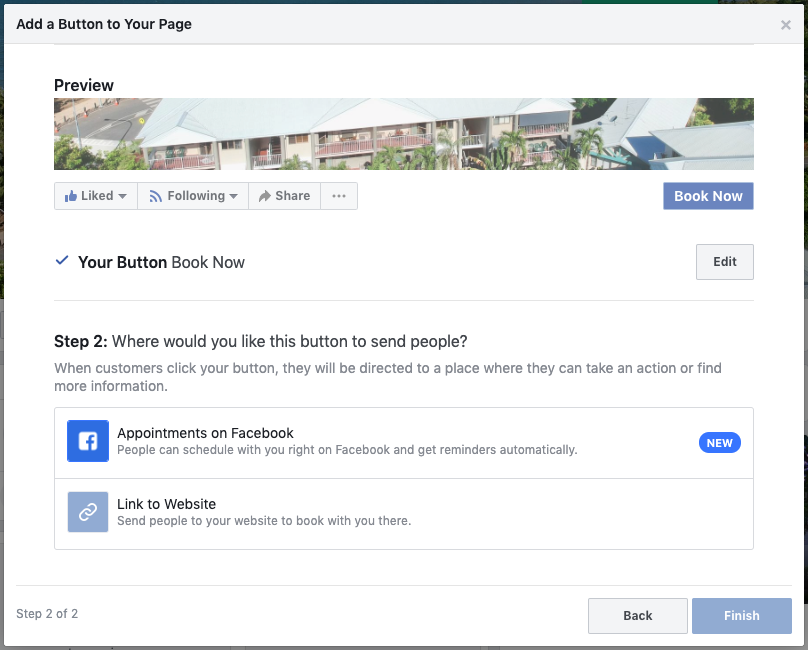Close the Add a Button dialog
808x650 pixels.
(785, 25)
